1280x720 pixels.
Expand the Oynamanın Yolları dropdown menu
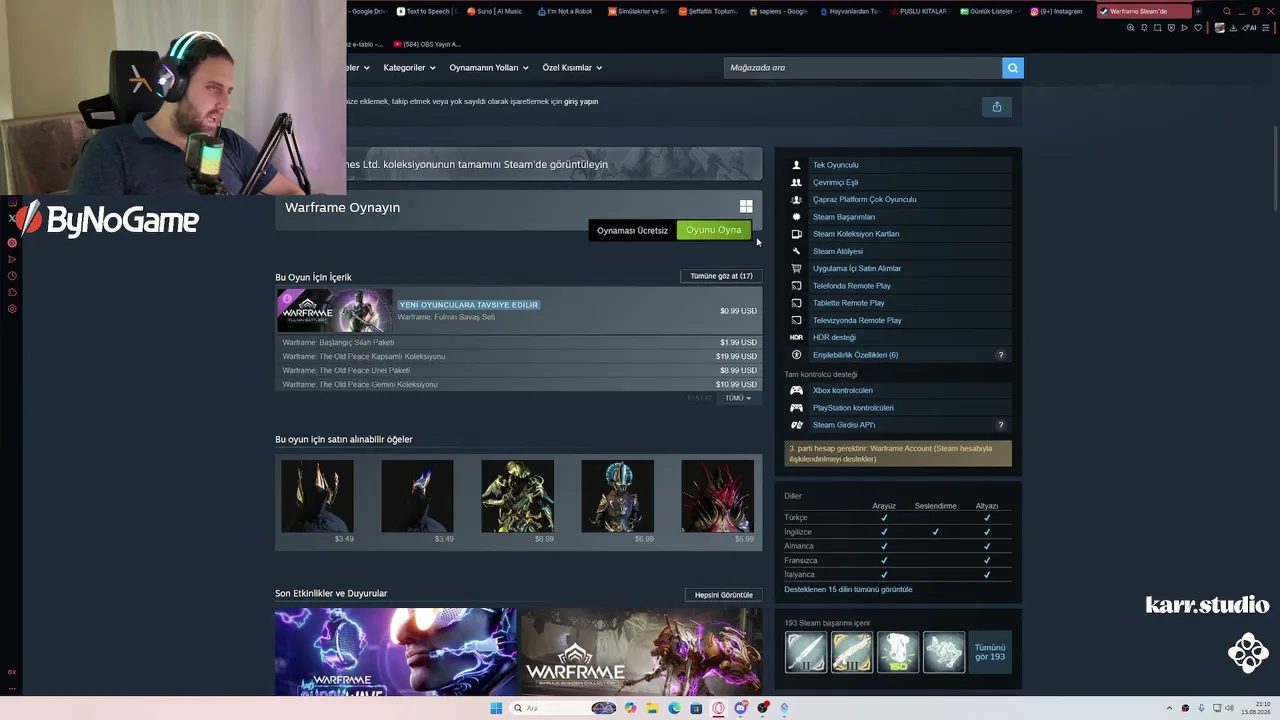point(489,68)
